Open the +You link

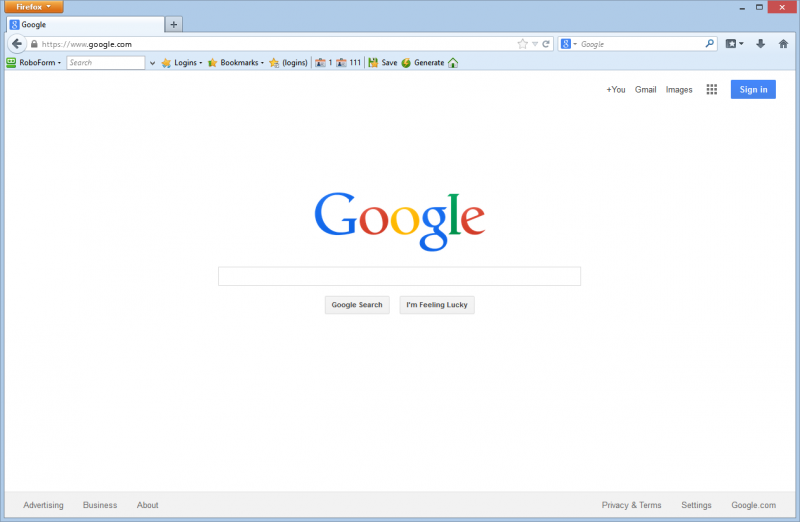(x=615, y=90)
